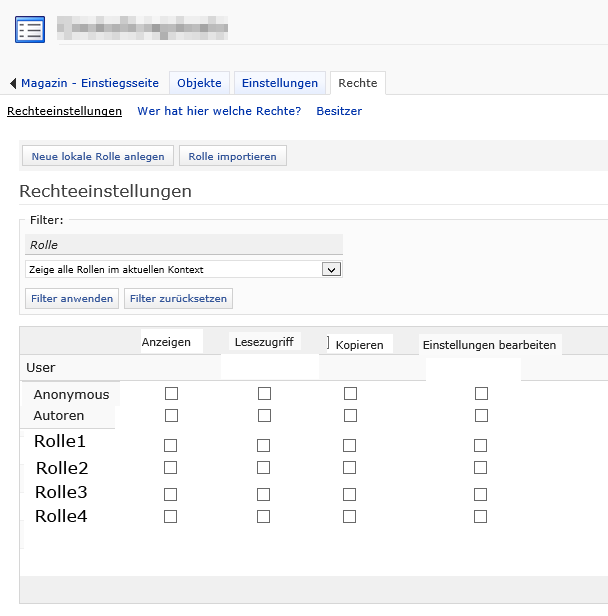The image size is (608, 616).
Task: Go to the Besitzer subtab
Action: (x=339, y=111)
